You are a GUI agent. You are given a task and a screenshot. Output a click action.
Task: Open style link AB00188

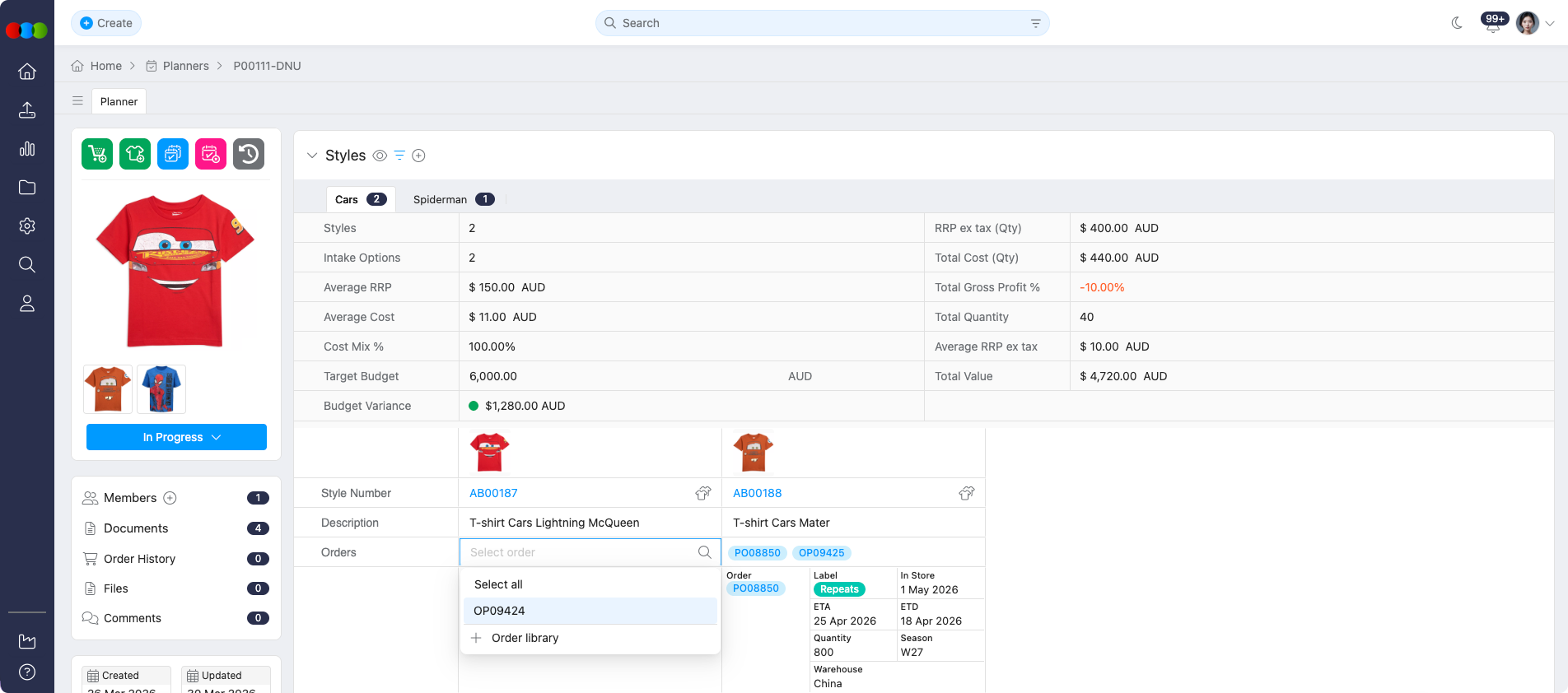pos(757,493)
